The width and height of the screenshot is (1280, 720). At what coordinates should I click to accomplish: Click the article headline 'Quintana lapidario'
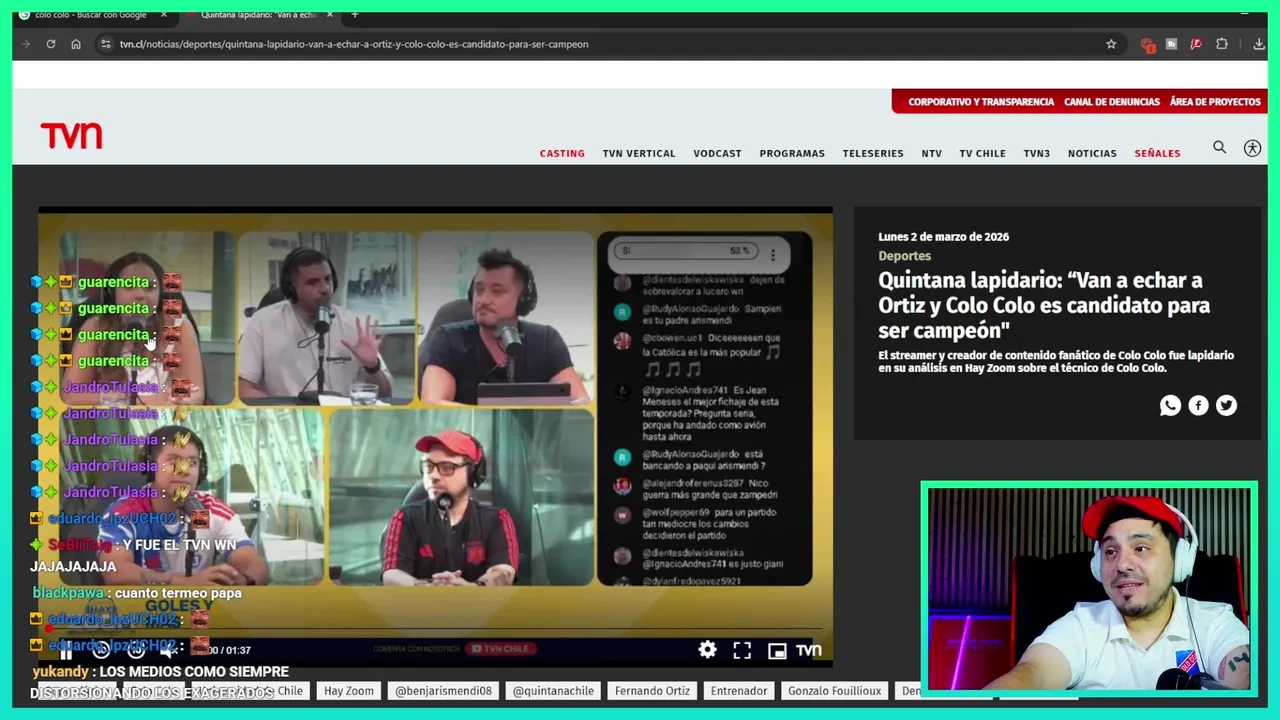tap(1044, 305)
